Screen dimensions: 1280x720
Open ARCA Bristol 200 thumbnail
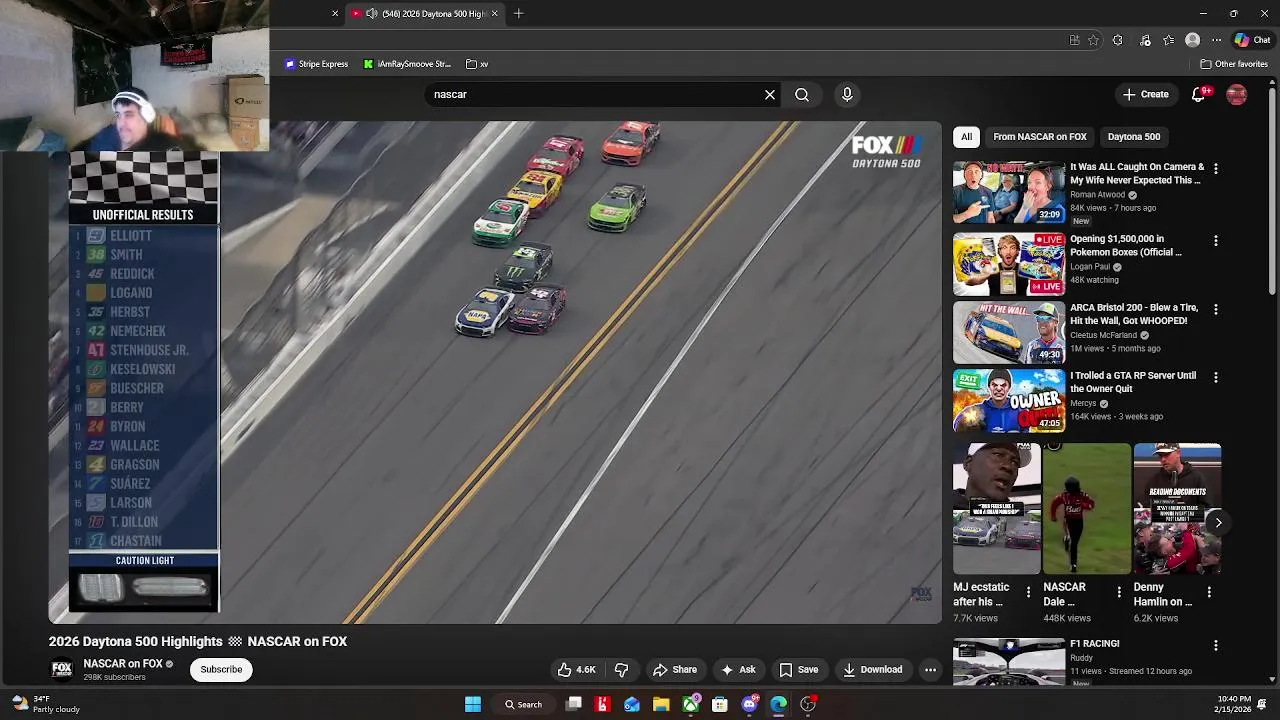tap(1008, 332)
